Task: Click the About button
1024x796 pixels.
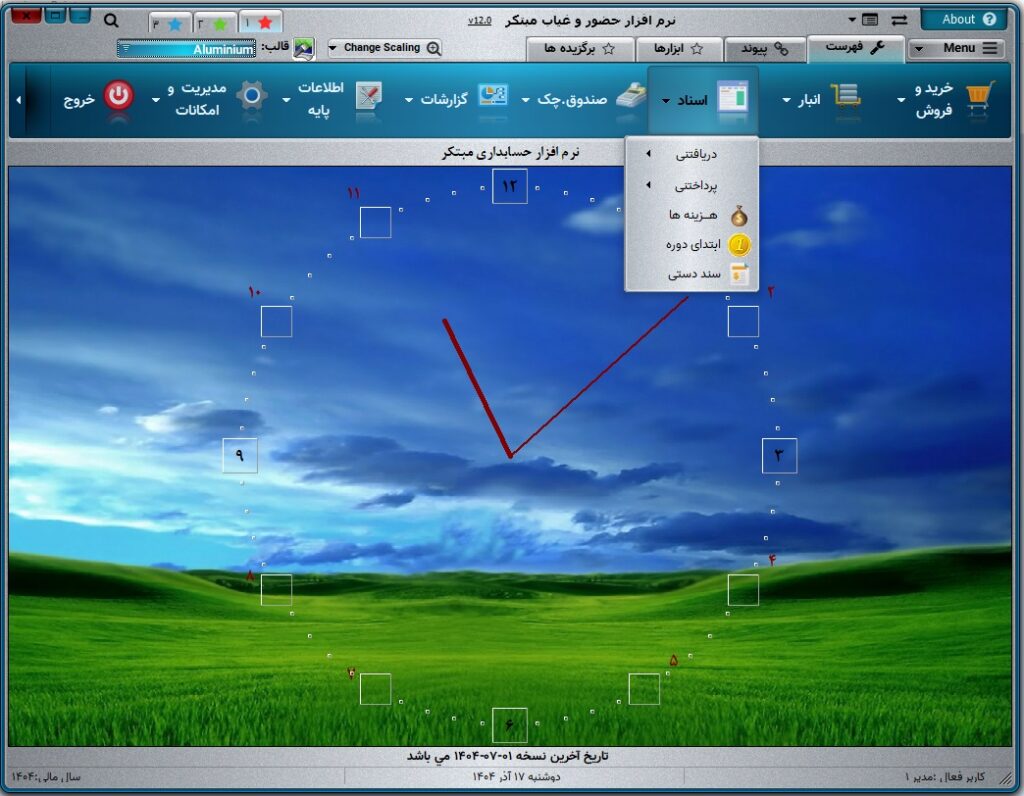Action: (x=963, y=19)
